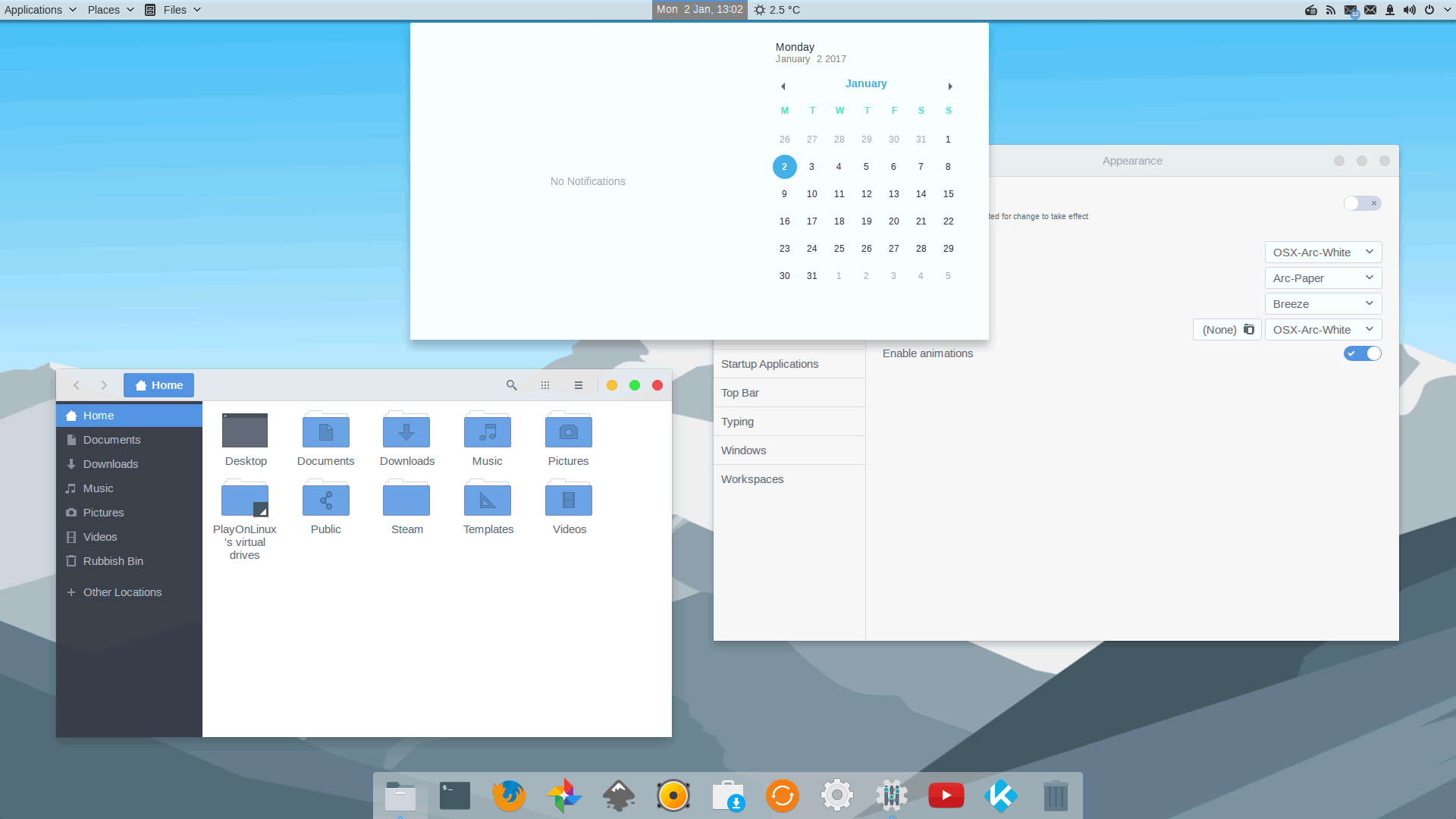The width and height of the screenshot is (1456, 819).
Task: Click previous month arrow in calendar
Action: click(784, 85)
